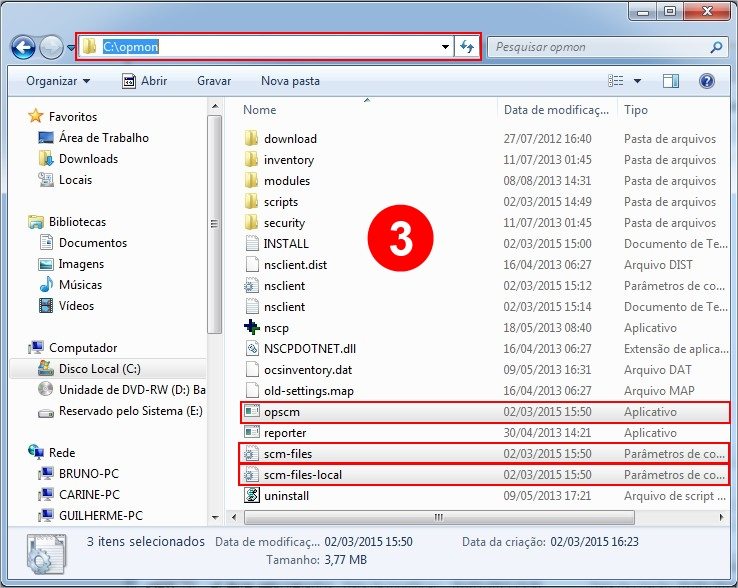Open the view options dropdown arrow
The image size is (738, 588).
(637, 81)
